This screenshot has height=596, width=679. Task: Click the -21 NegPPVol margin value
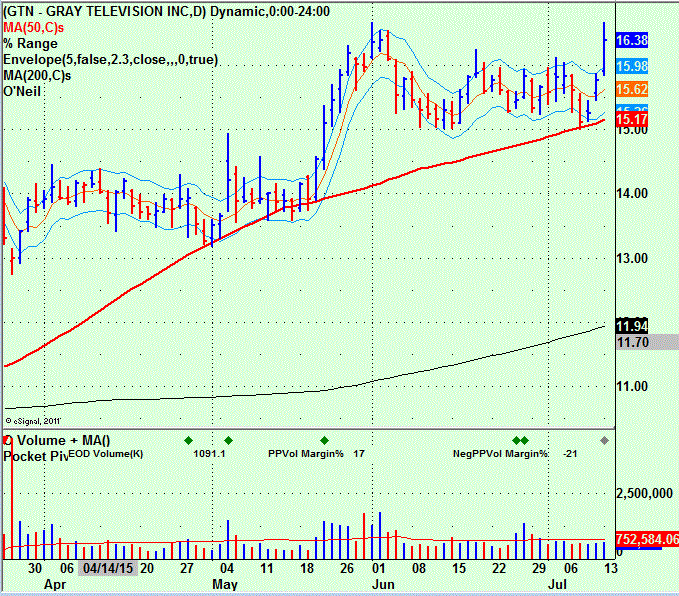tap(570, 453)
